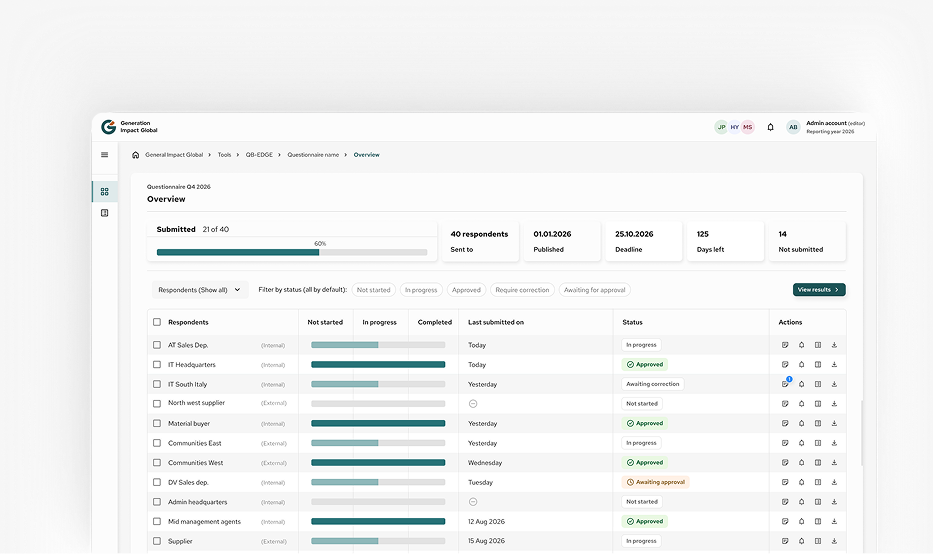Open compare columns icon for Material buyer
This screenshot has width=933, height=554.
pos(818,424)
